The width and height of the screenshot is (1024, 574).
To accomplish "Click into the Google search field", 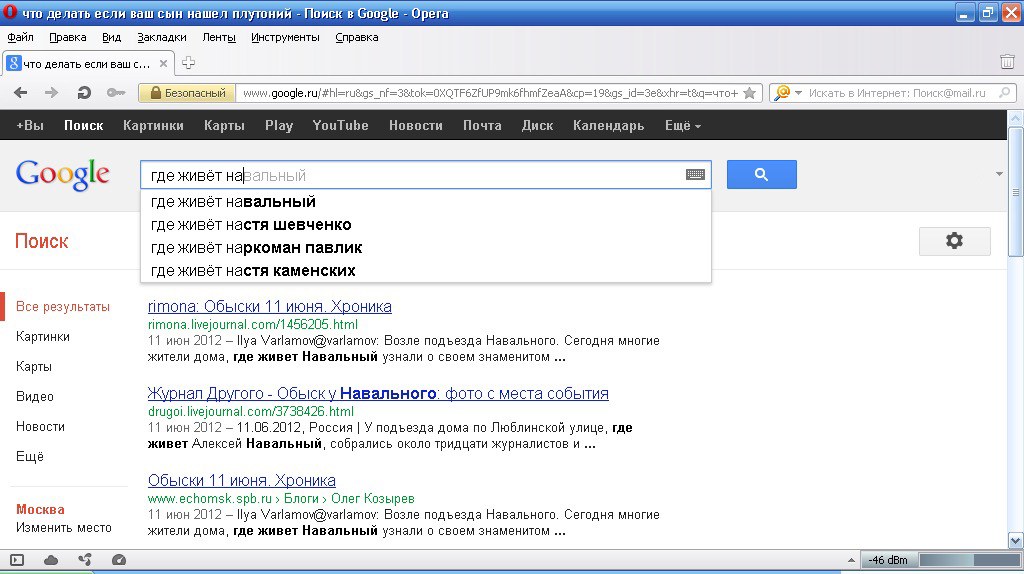I will [424, 175].
